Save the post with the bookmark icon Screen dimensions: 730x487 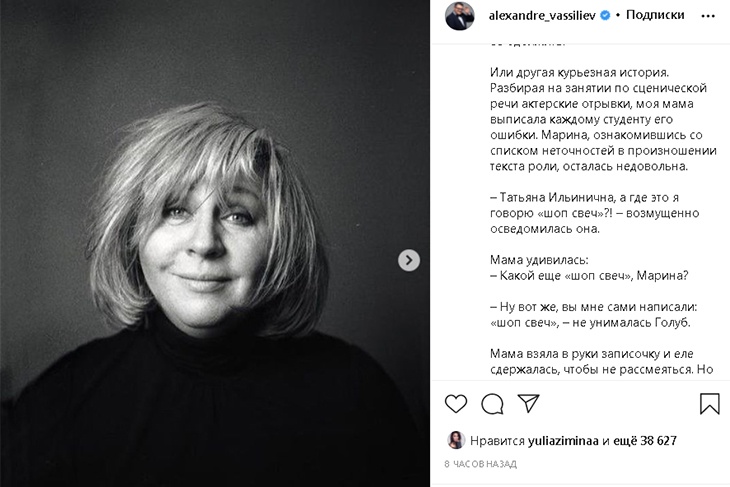[709, 403]
